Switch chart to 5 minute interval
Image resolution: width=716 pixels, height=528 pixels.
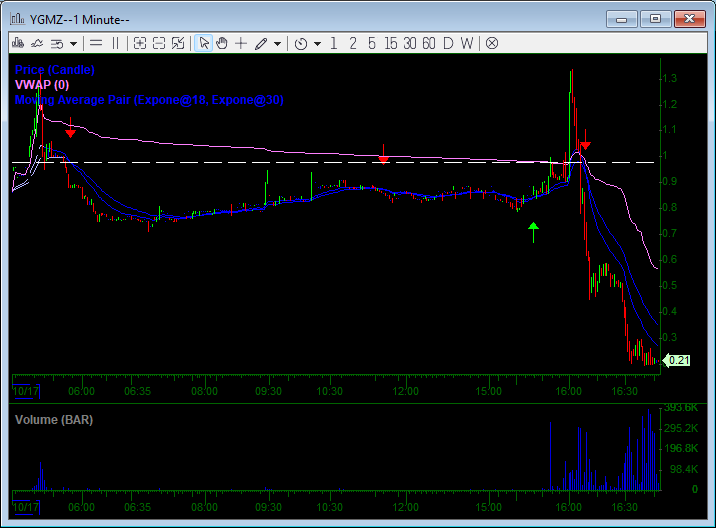(372, 43)
